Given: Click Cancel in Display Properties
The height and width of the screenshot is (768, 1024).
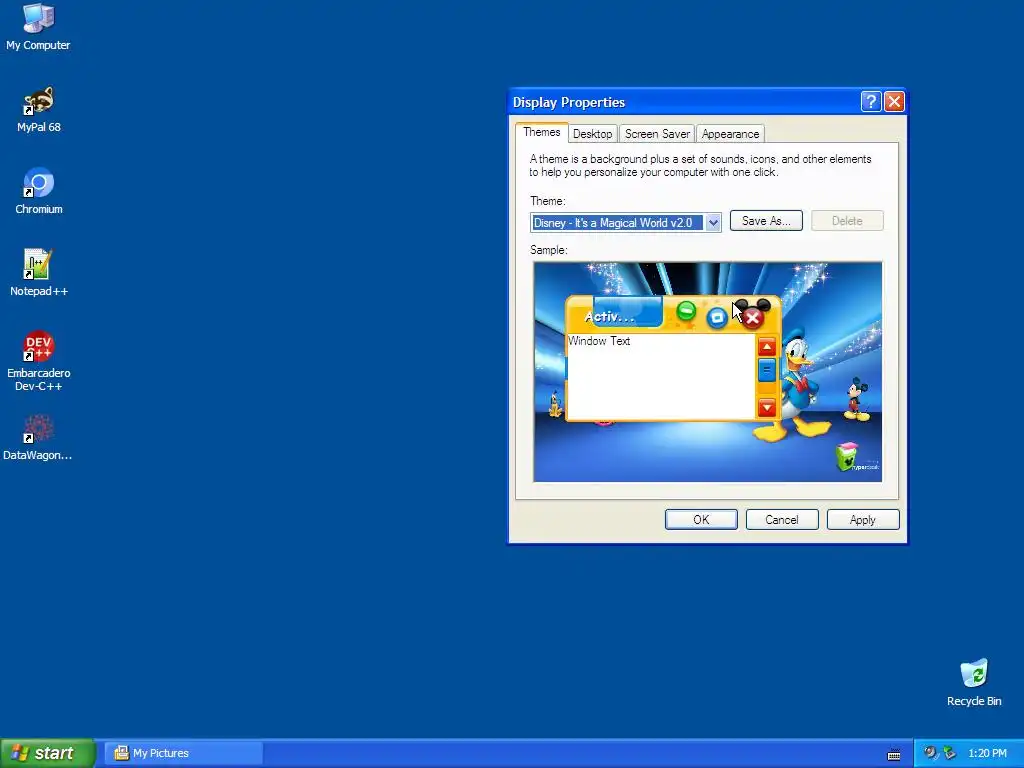Looking at the screenshot, I should [782, 520].
